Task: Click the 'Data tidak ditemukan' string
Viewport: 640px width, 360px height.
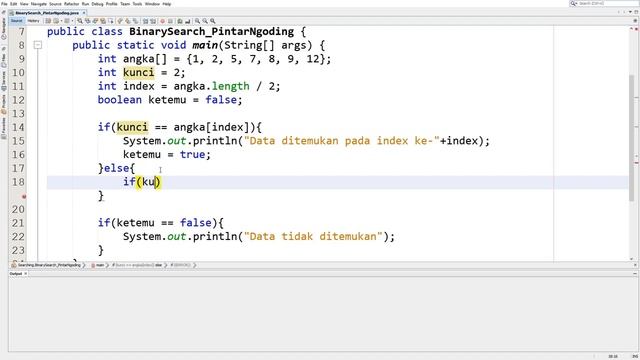Action: [313, 237]
